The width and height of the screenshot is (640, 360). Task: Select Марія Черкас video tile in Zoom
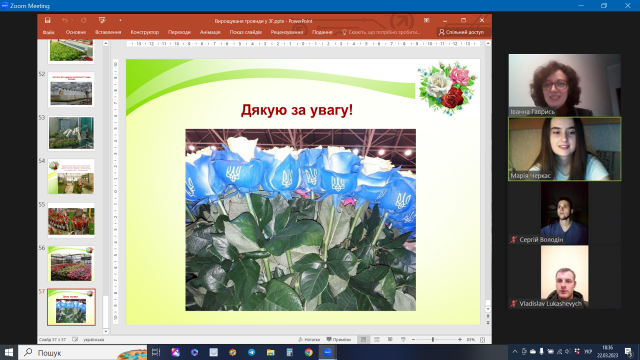pos(564,149)
